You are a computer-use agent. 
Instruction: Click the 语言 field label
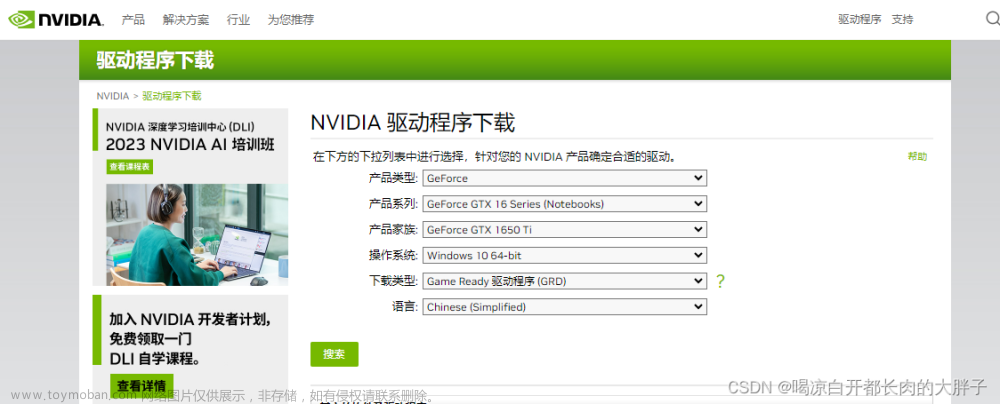pyautogui.click(x=405, y=307)
